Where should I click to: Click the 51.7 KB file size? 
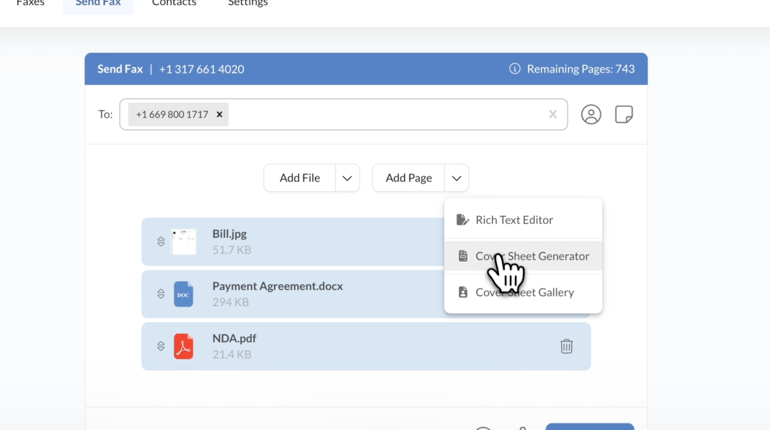coord(232,250)
